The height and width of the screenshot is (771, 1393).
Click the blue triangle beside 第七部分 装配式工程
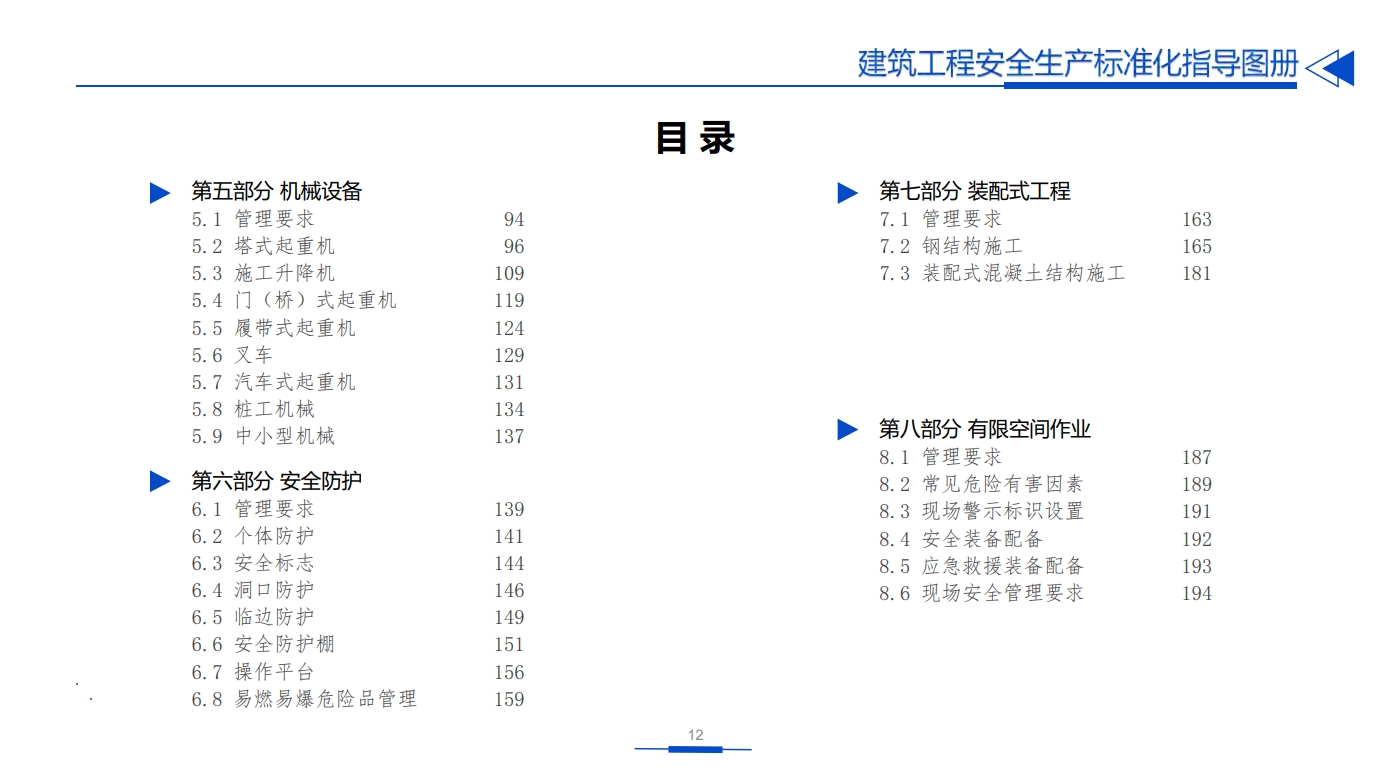click(848, 193)
